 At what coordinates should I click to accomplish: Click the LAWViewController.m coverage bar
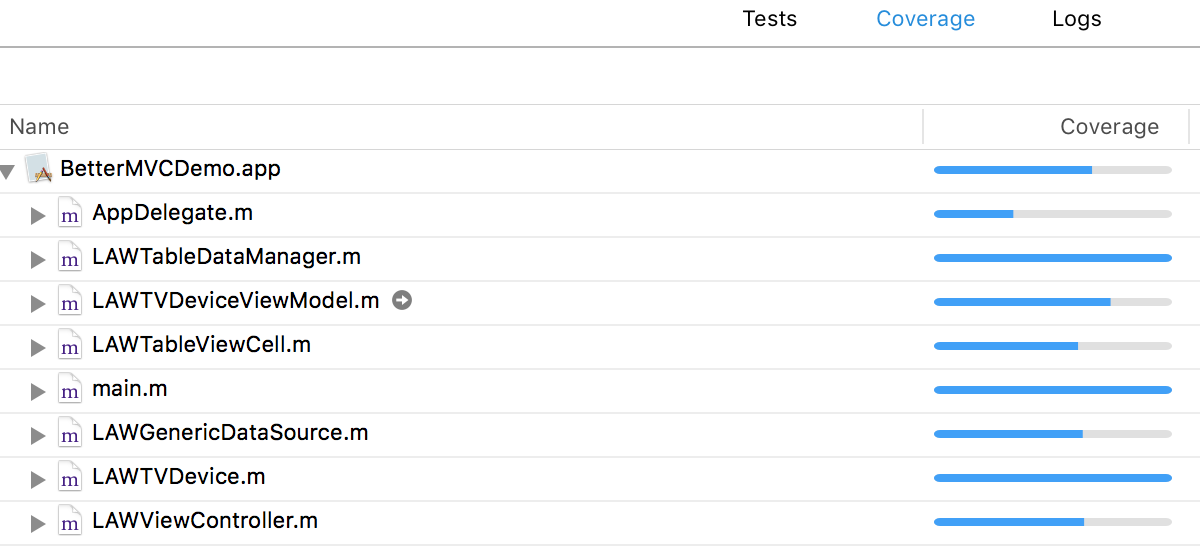[x=1052, y=522]
